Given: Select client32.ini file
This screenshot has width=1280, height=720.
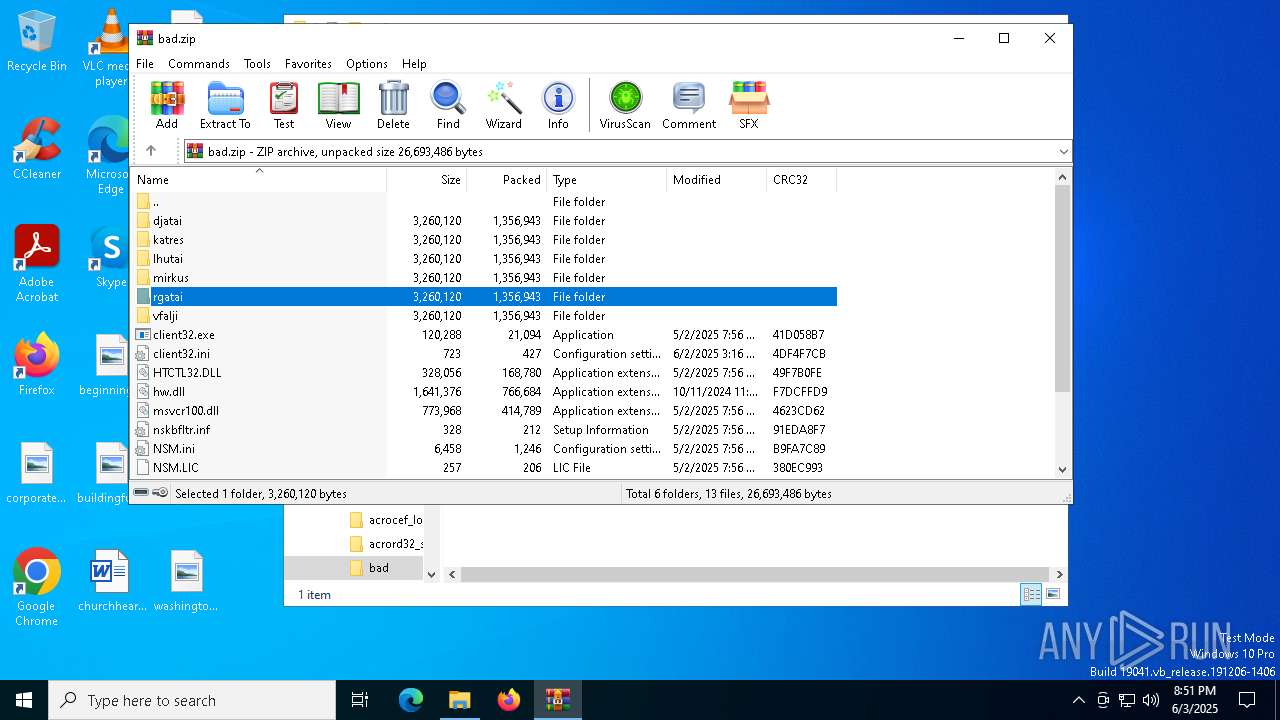Looking at the screenshot, I should (x=484, y=354).
